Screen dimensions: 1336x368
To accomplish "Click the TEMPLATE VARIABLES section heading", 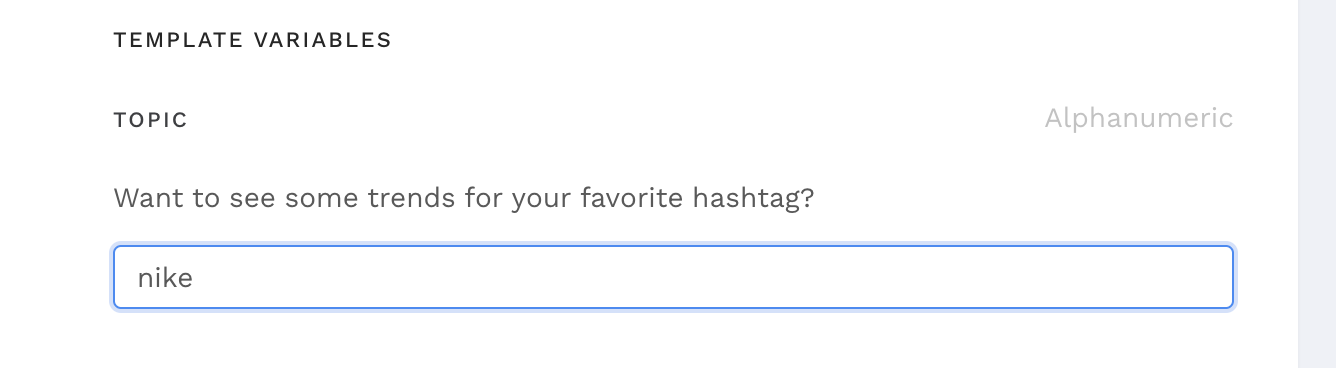I will tap(252, 40).
